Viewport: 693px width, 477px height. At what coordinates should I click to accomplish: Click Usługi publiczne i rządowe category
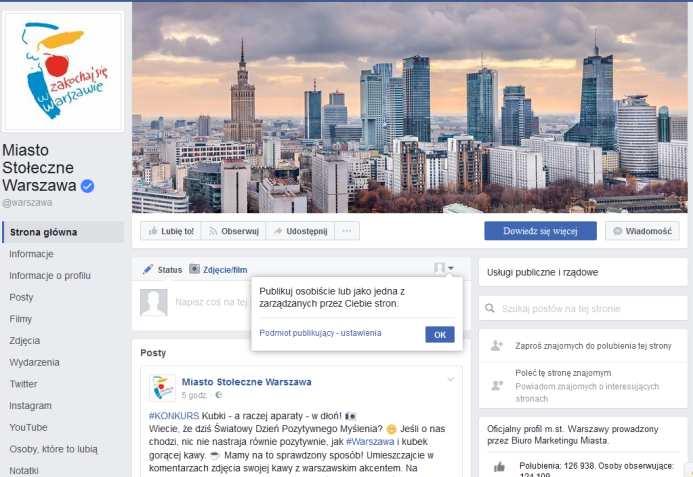(543, 272)
